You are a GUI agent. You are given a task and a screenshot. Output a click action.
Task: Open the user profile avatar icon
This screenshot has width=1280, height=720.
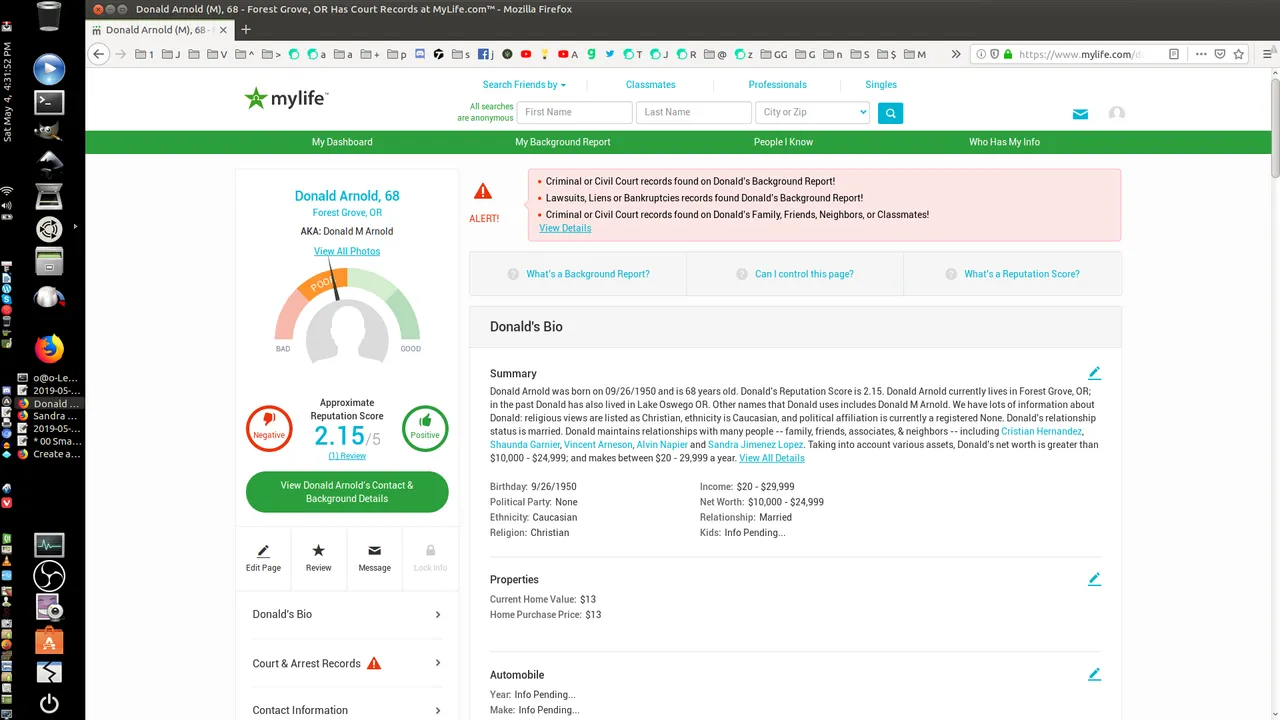(1117, 114)
